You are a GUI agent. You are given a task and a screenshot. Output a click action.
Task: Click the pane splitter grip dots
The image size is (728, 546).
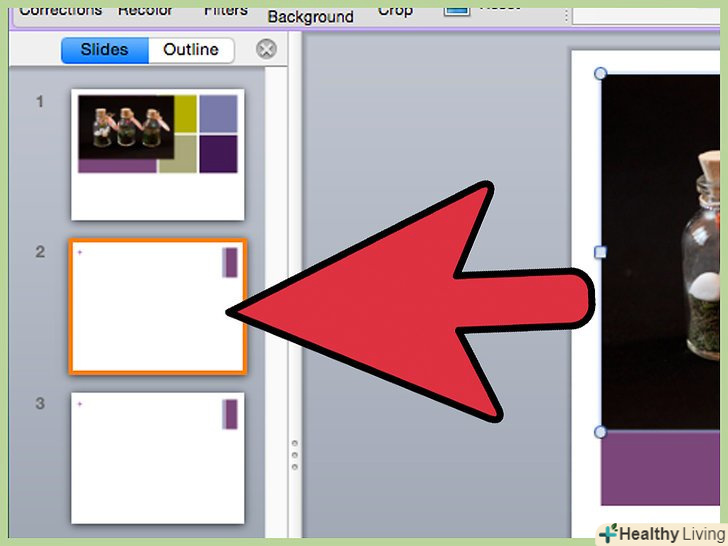[x=295, y=455]
